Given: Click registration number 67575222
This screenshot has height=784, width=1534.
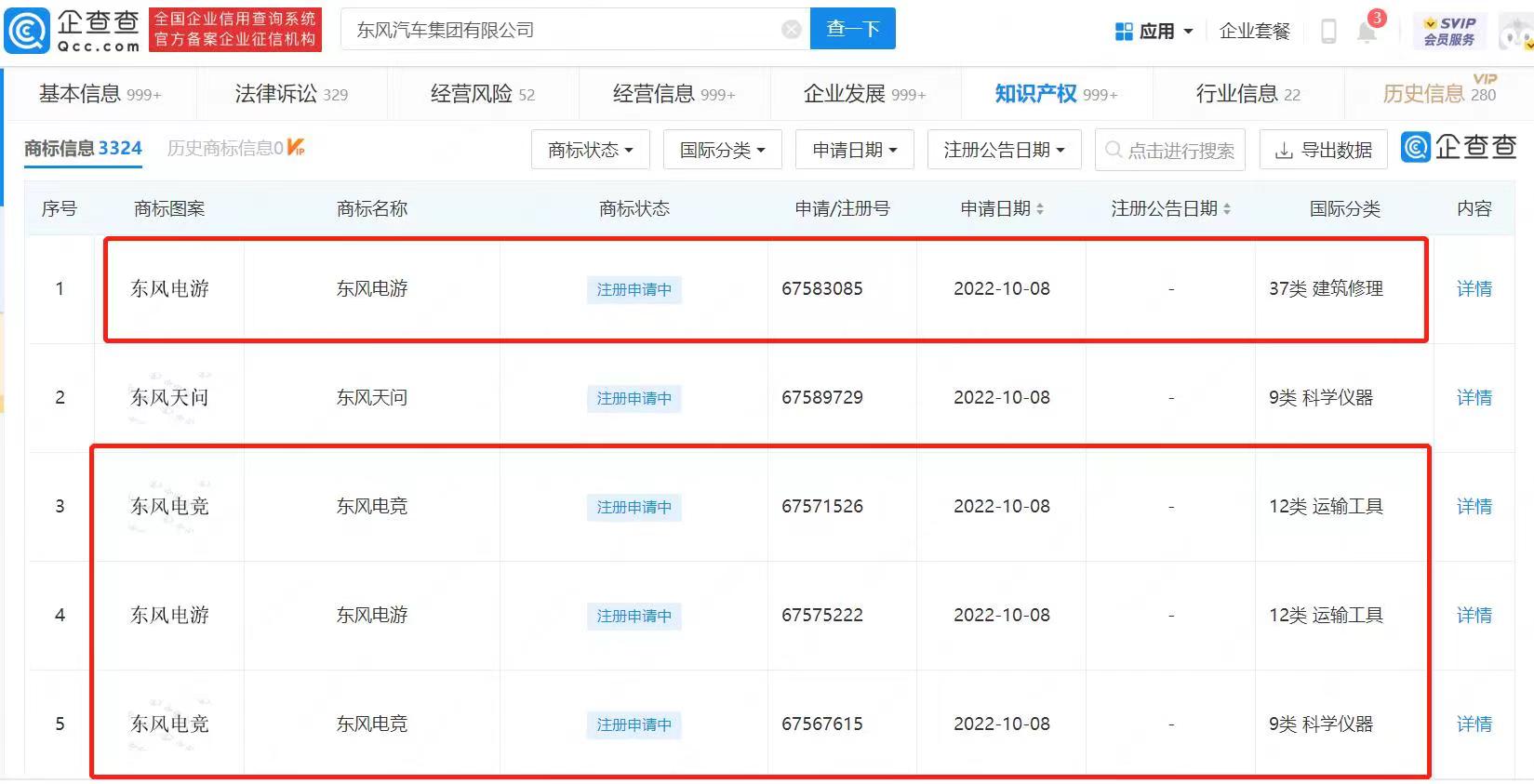Looking at the screenshot, I should pos(822,616).
